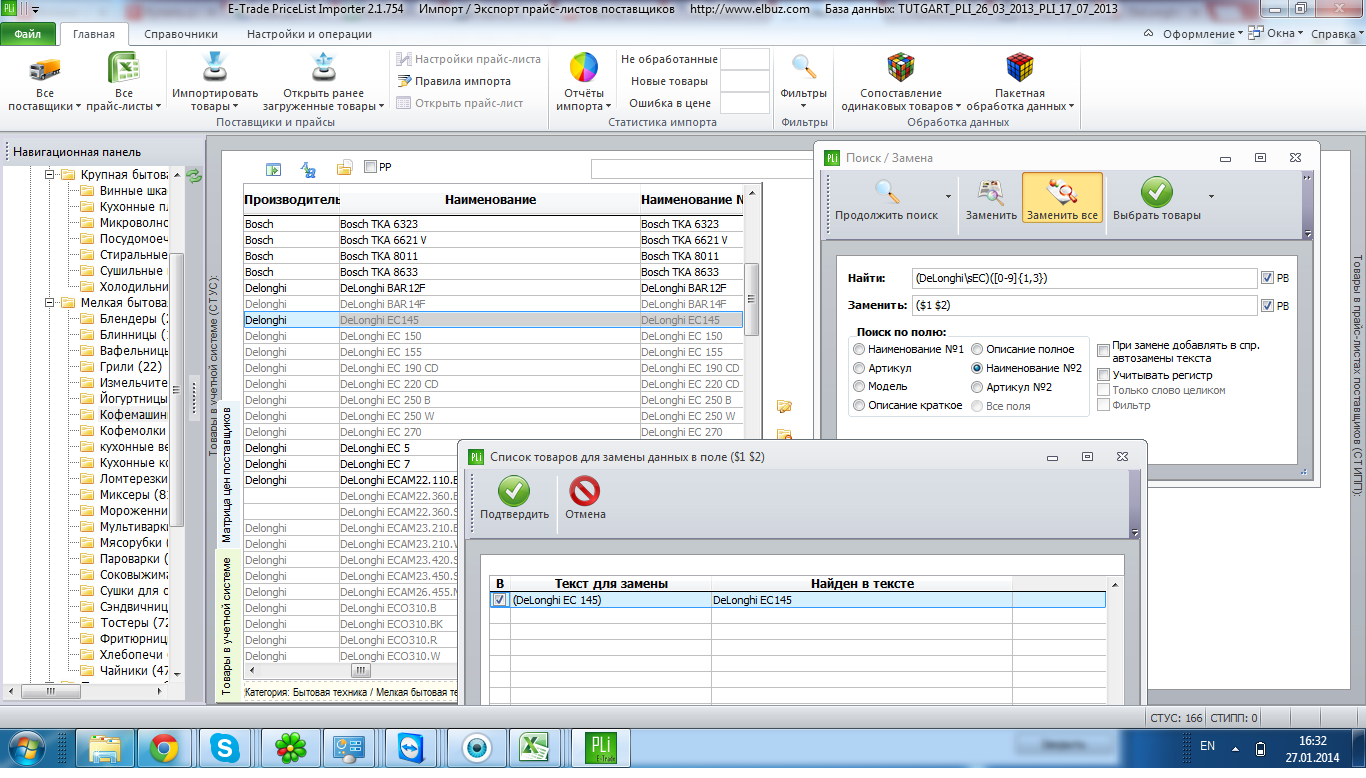Select the "Описание полное" radio button
Image resolution: width=1366 pixels, height=778 pixels.
[977, 349]
